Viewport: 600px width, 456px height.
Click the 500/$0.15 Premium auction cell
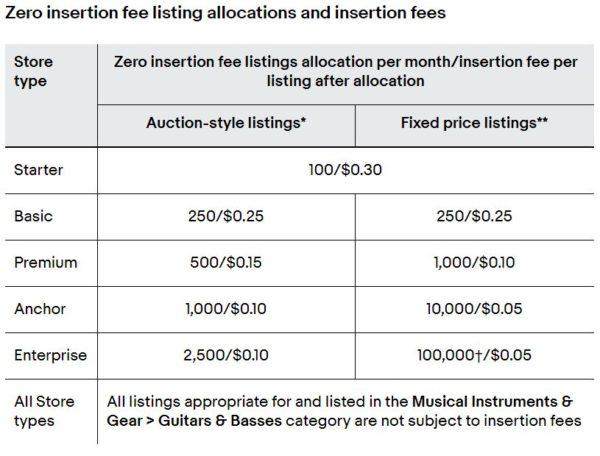226,262
